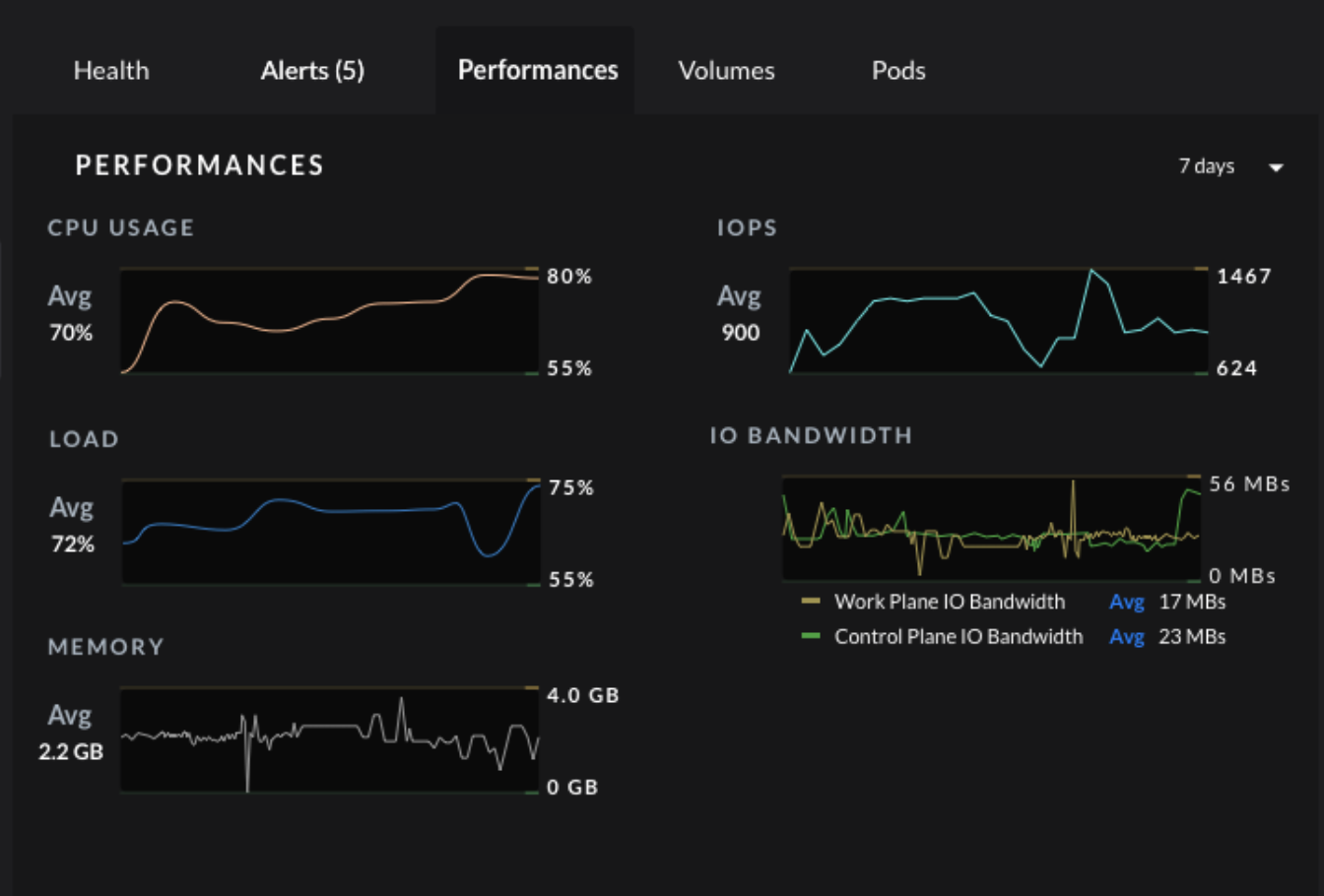Click the IO BANDWIDTH section heading

(x=811, y=436)
